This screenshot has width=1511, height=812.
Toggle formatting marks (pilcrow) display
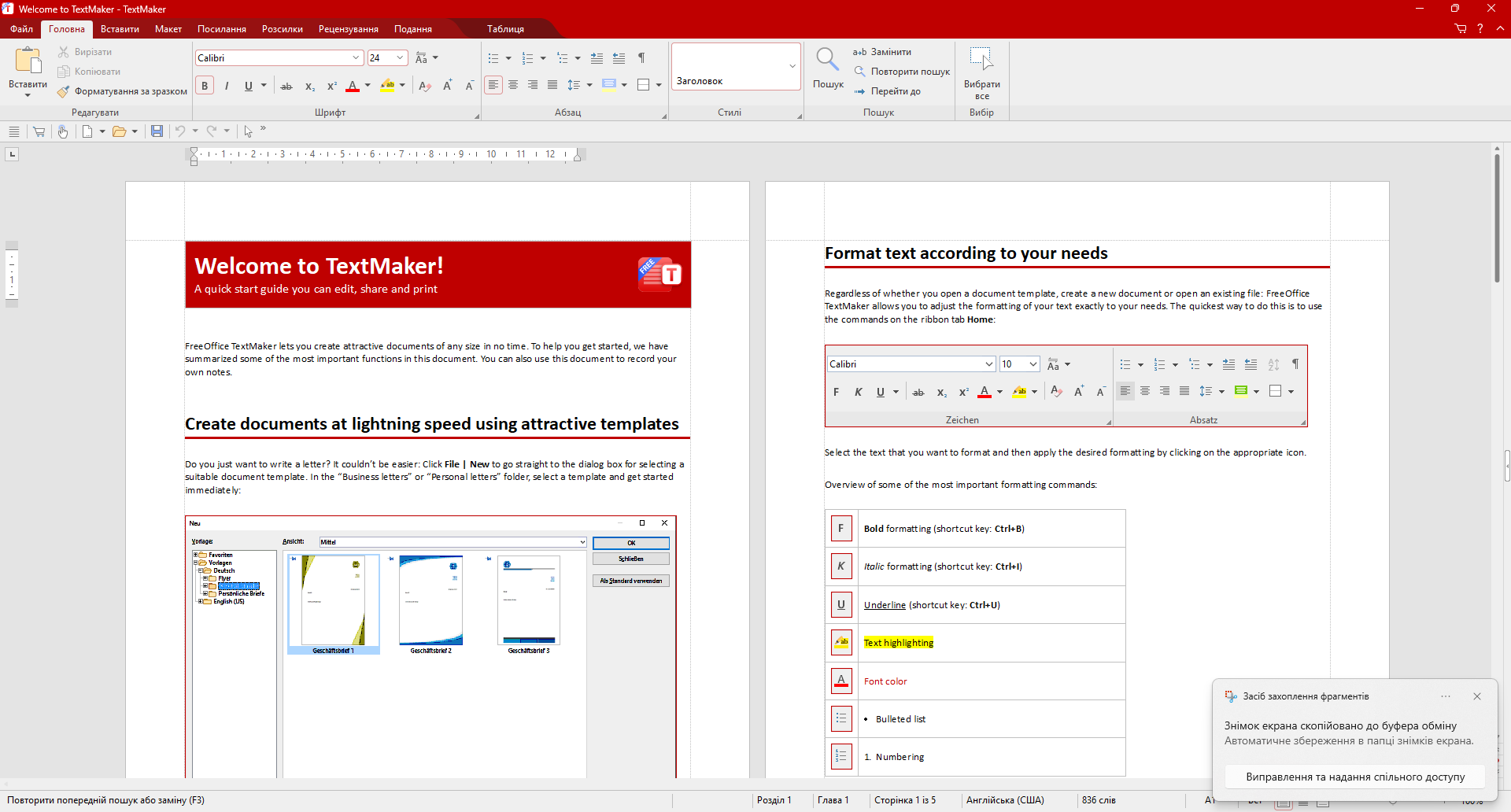(642, 58)
